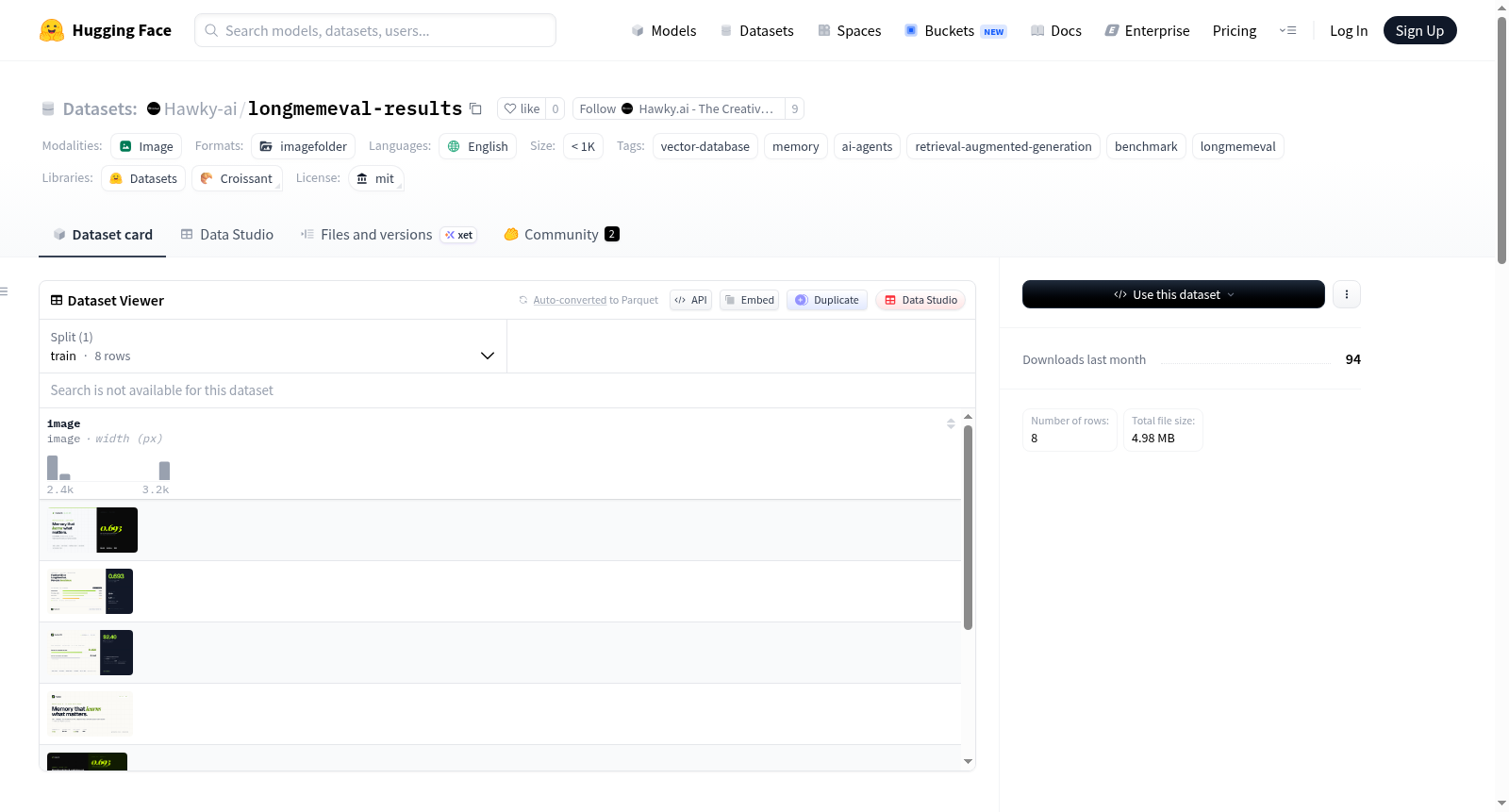Select the longmemeval tag
Viewport: 1509px width, 812px height.
[x=1237, y=146]
